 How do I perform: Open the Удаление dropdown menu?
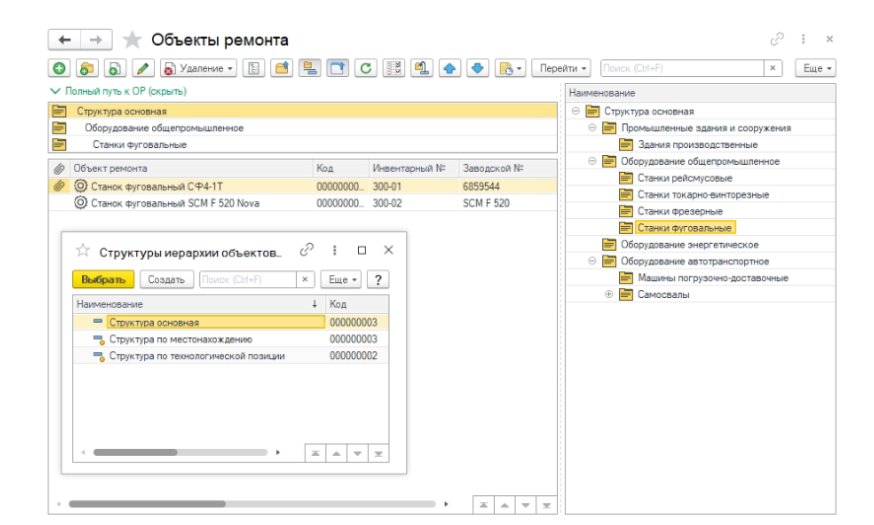(198, 68)
